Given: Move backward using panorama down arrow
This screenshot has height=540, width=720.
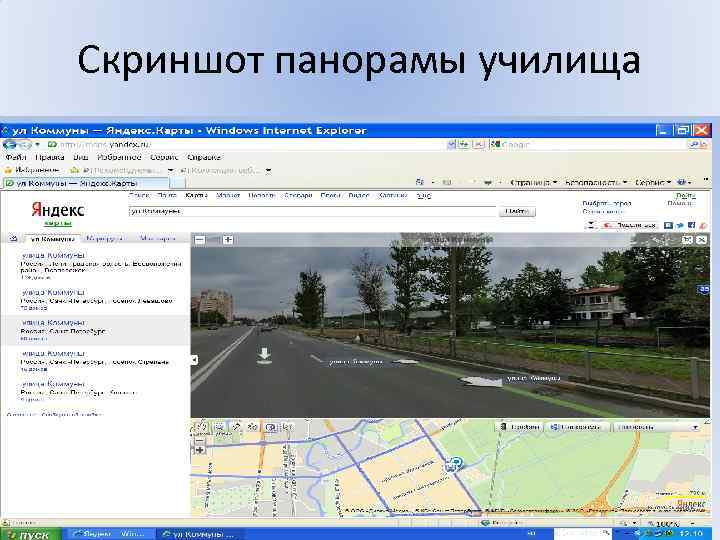Looking at the screenshot, I should click(x=264, y=356).
